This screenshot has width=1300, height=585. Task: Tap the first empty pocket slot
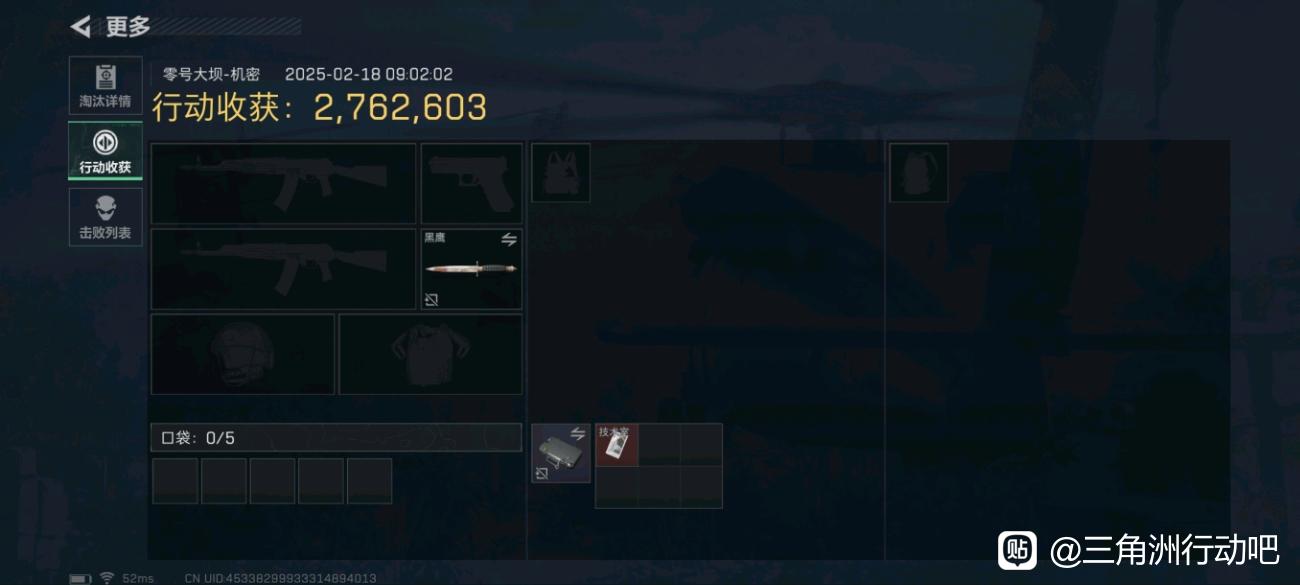tap(175, 481)
